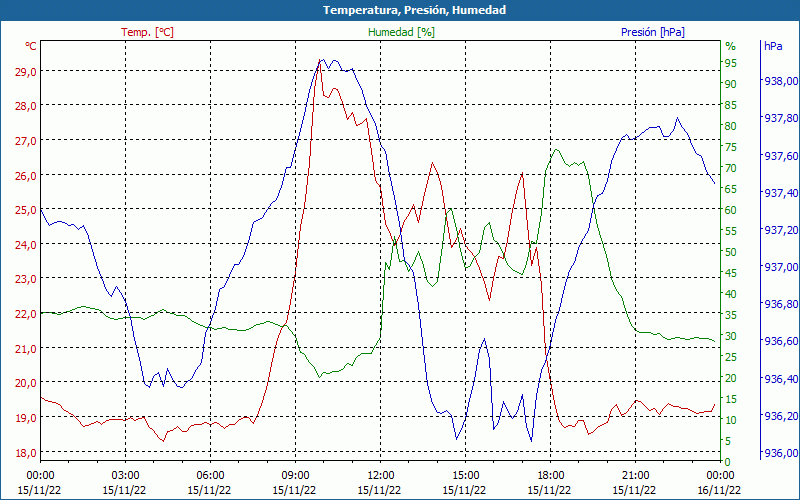Click the 936,00 pressure axis value

781,453
